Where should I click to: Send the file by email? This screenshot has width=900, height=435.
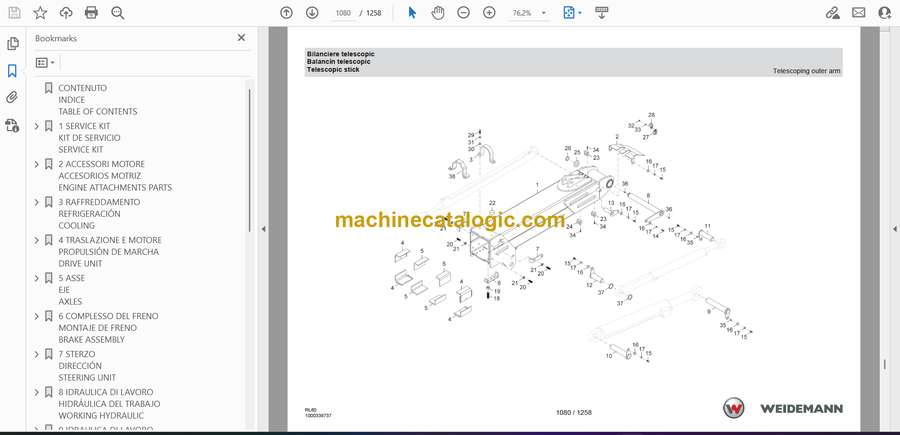(859, 13)
